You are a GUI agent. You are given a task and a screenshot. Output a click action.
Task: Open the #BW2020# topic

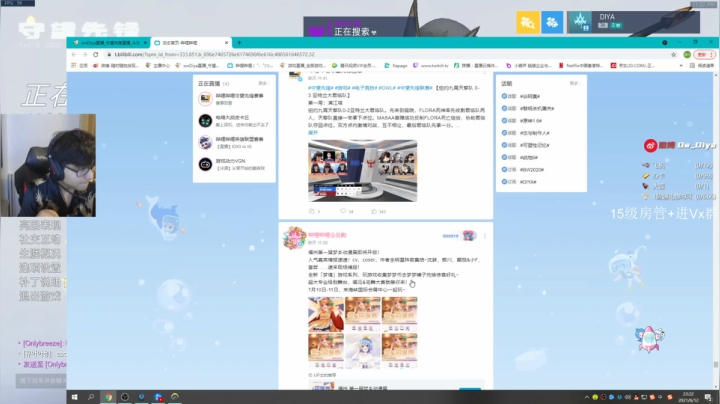point(532,169)
